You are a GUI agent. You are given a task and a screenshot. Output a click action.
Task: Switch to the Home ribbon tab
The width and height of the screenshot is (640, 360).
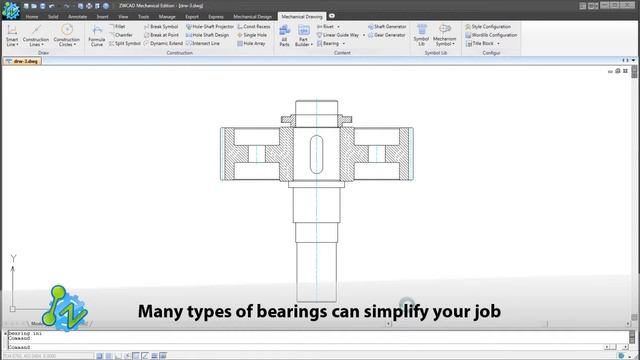pos(32,17)
